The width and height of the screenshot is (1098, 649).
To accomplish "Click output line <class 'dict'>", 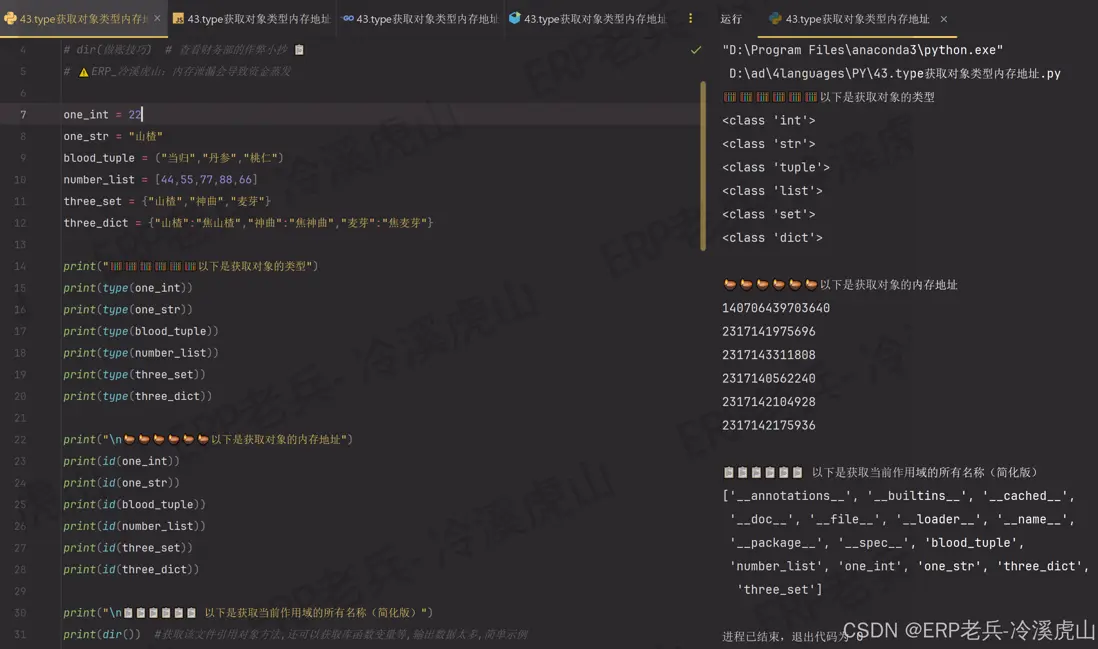I will (772, 238).
